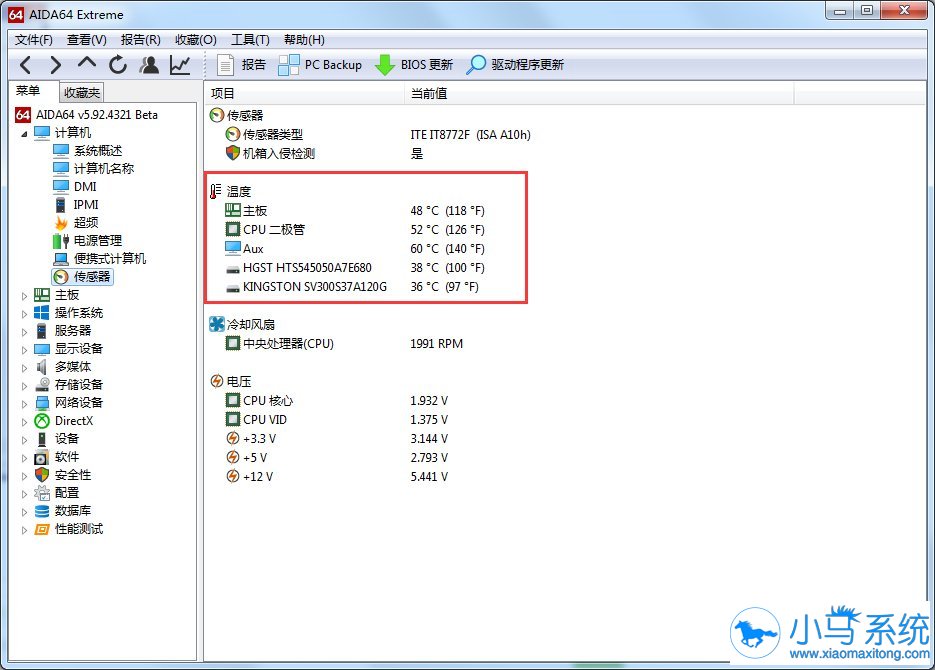This screenshot has height=670, width=935.
Task: Expand the 显示设备 tree node
Action: (24, 349)
